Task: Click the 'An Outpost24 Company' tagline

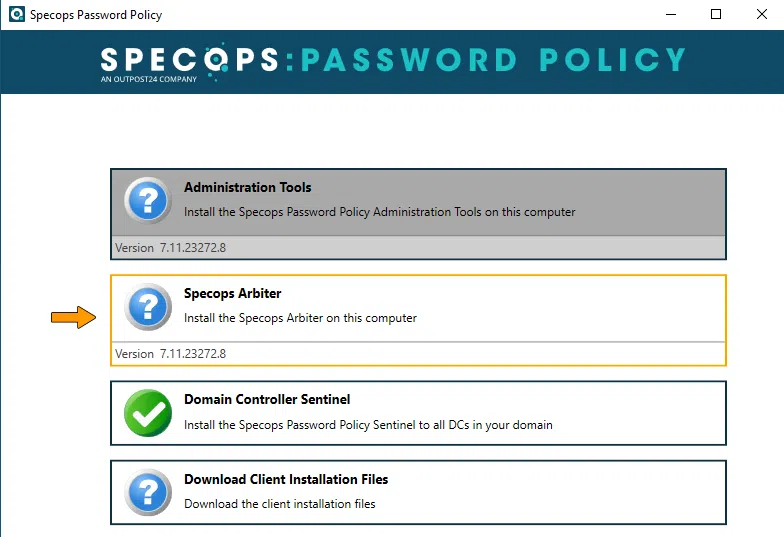Action: pos(149,79)
